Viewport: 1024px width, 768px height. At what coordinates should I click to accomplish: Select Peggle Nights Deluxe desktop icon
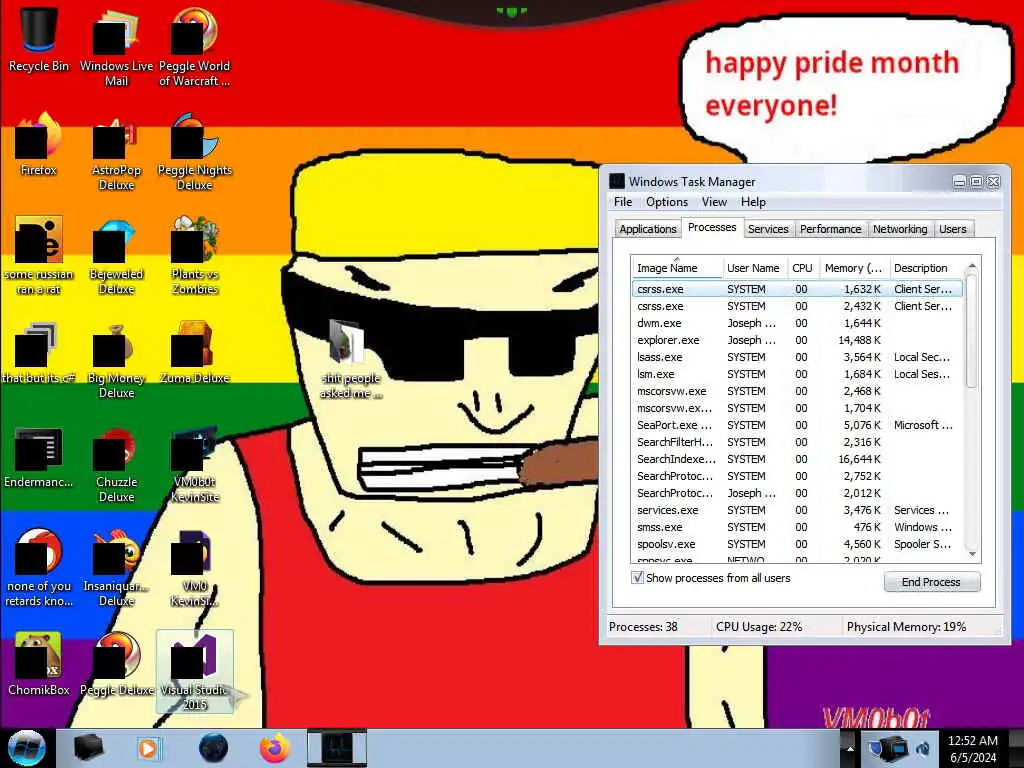point(194,152)
